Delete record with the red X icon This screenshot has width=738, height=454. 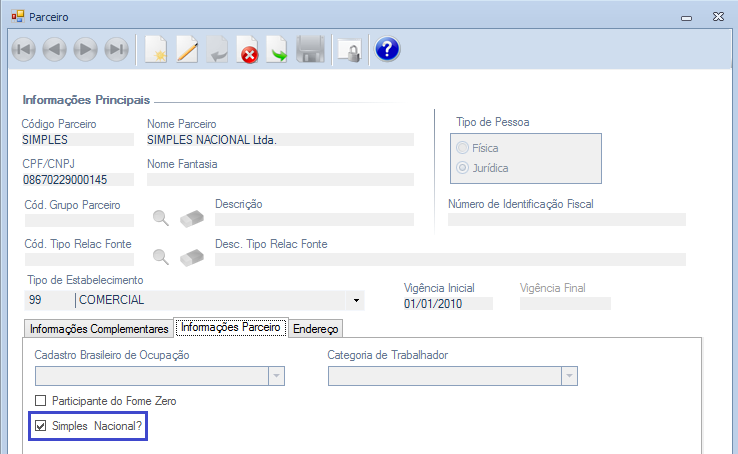click(248, 49)
